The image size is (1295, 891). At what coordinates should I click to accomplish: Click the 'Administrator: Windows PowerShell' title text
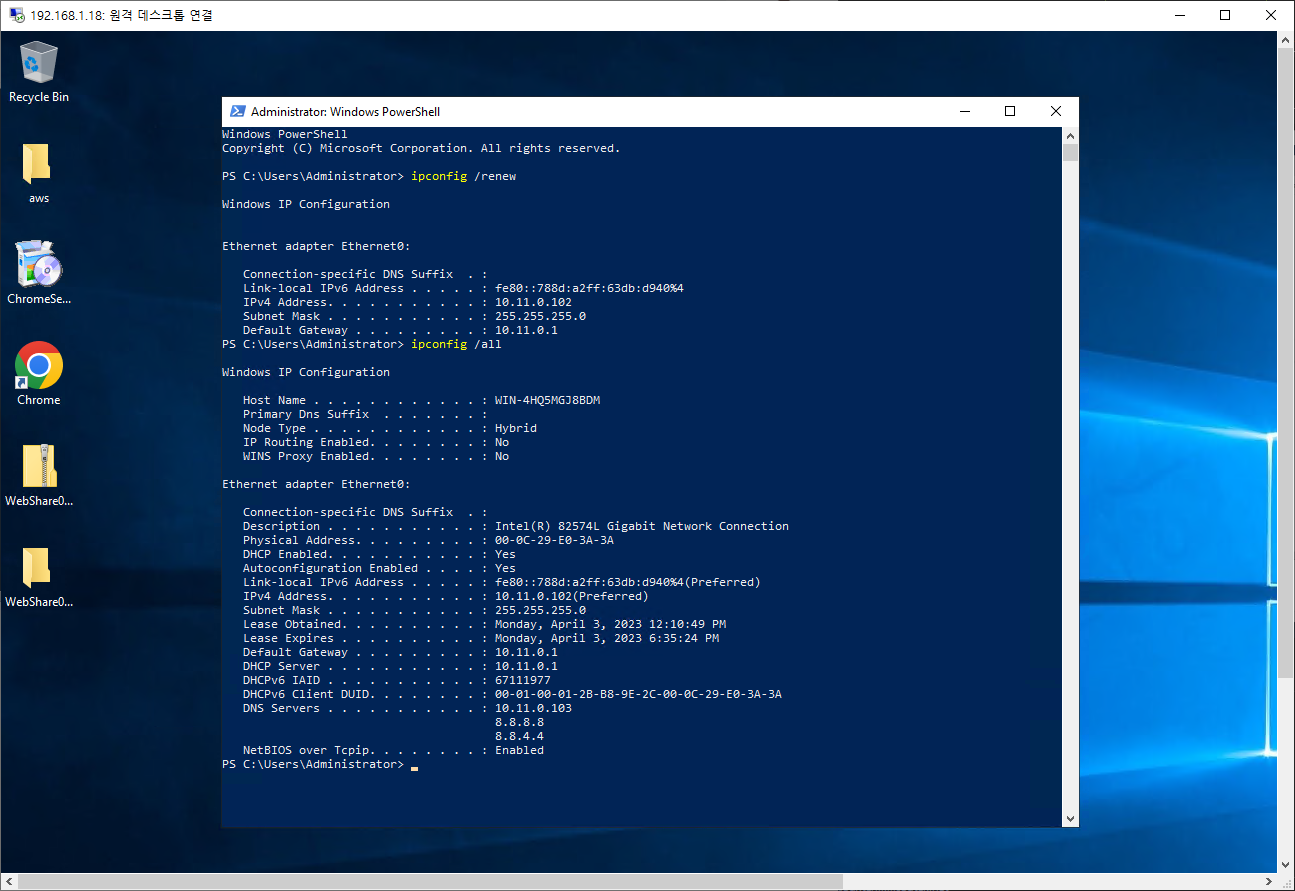pyautogui.click(x=345, y=112)
